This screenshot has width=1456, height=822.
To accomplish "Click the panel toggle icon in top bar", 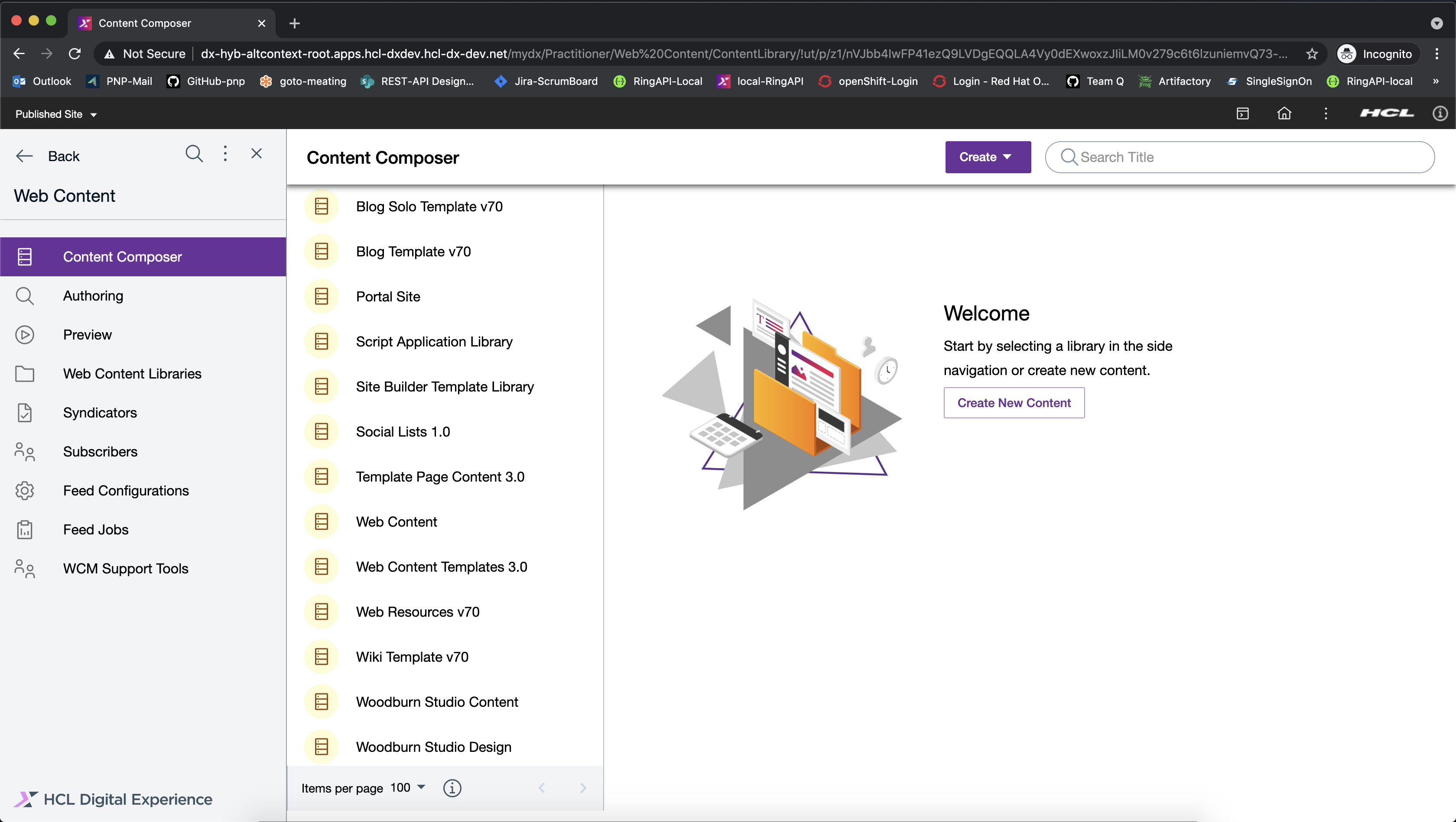I will (x=1242, y=113).
